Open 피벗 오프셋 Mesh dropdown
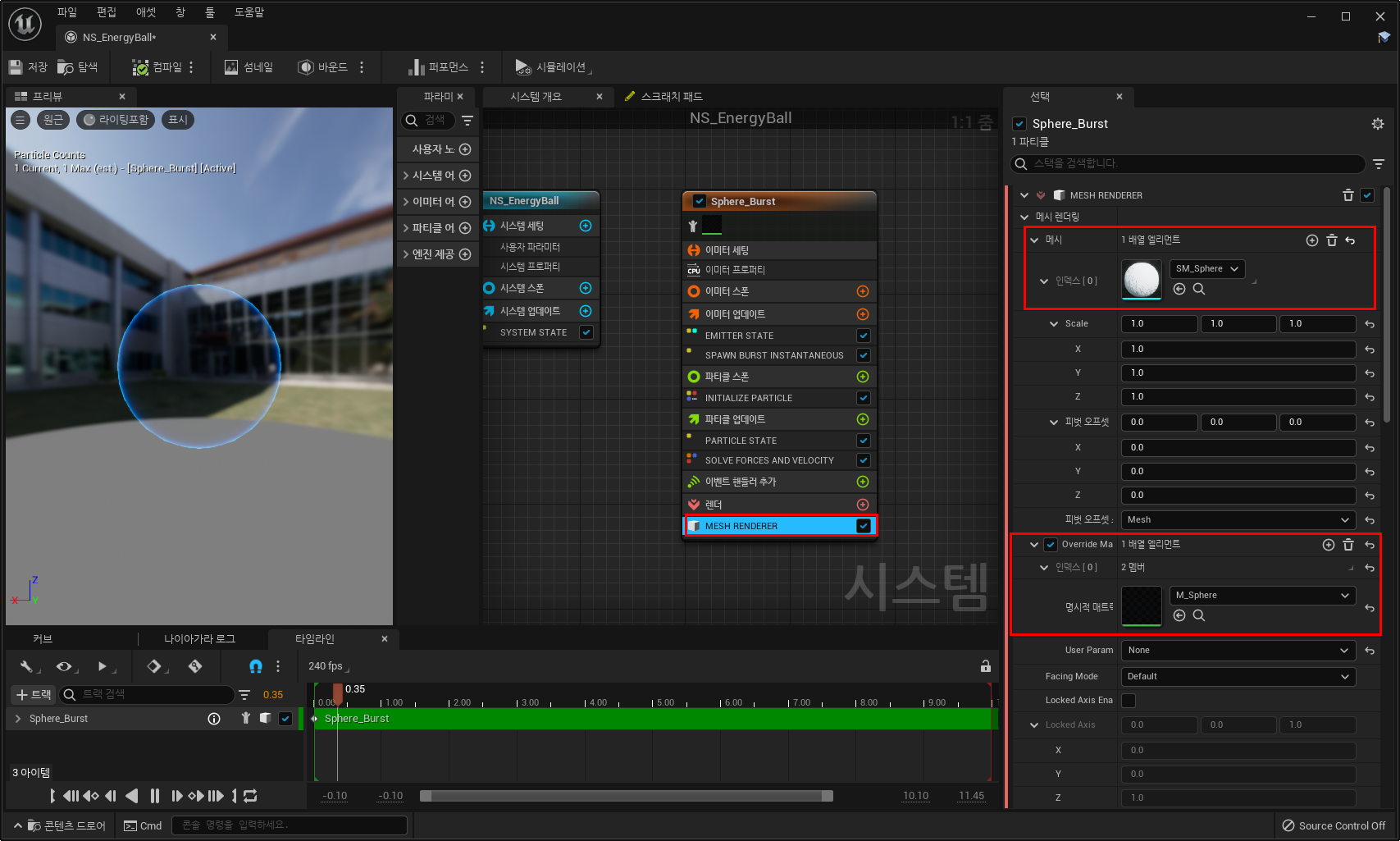The height and width of the screenshot is (841, 1400). pos(1238,520)
